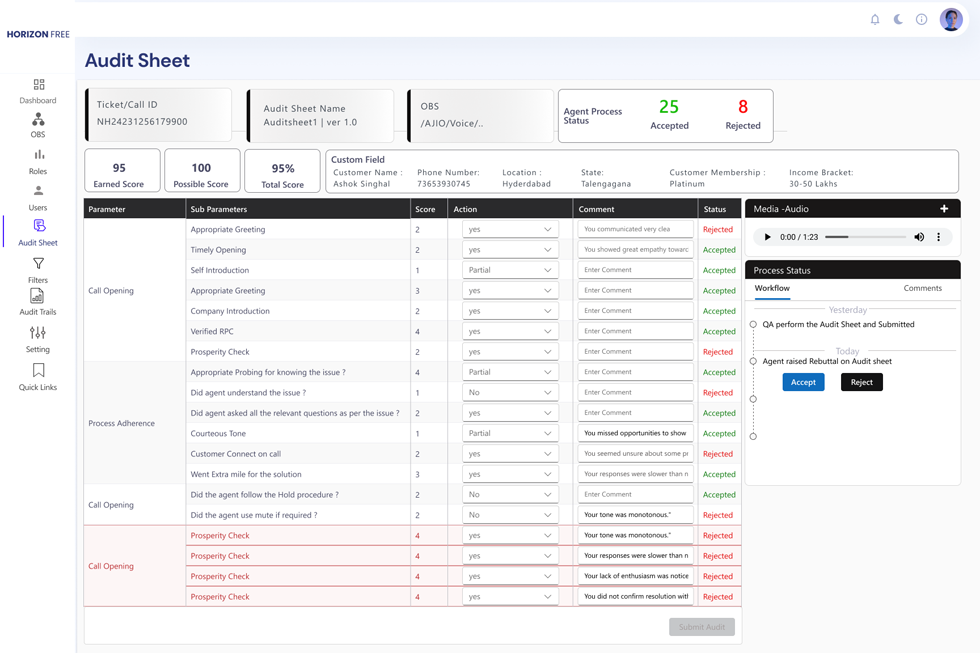
Task: Click the audio player seek bar
Action: [x=865, y=237]
